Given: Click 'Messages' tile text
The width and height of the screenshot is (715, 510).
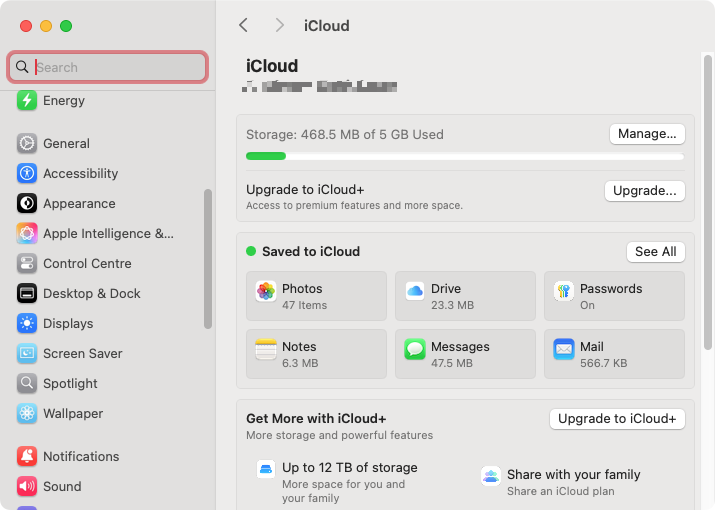Looking at the screenshot, I should coord(460,347).
